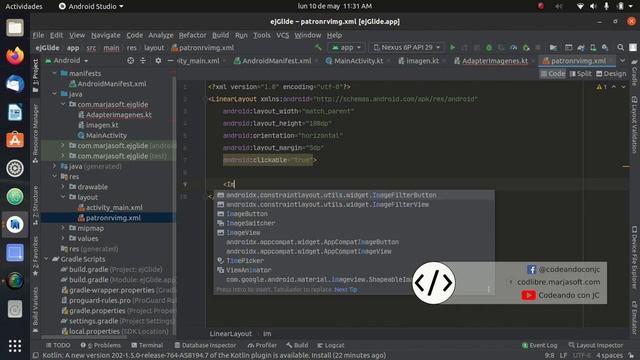Open the Device File Explorer panel
The image size is (640, 360).
(634, 258)
